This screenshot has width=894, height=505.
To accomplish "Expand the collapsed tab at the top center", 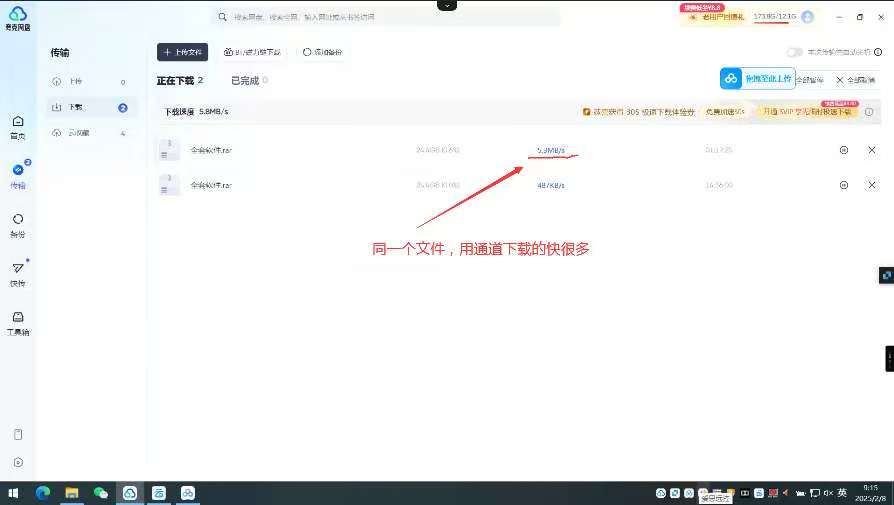I will 447,5.
